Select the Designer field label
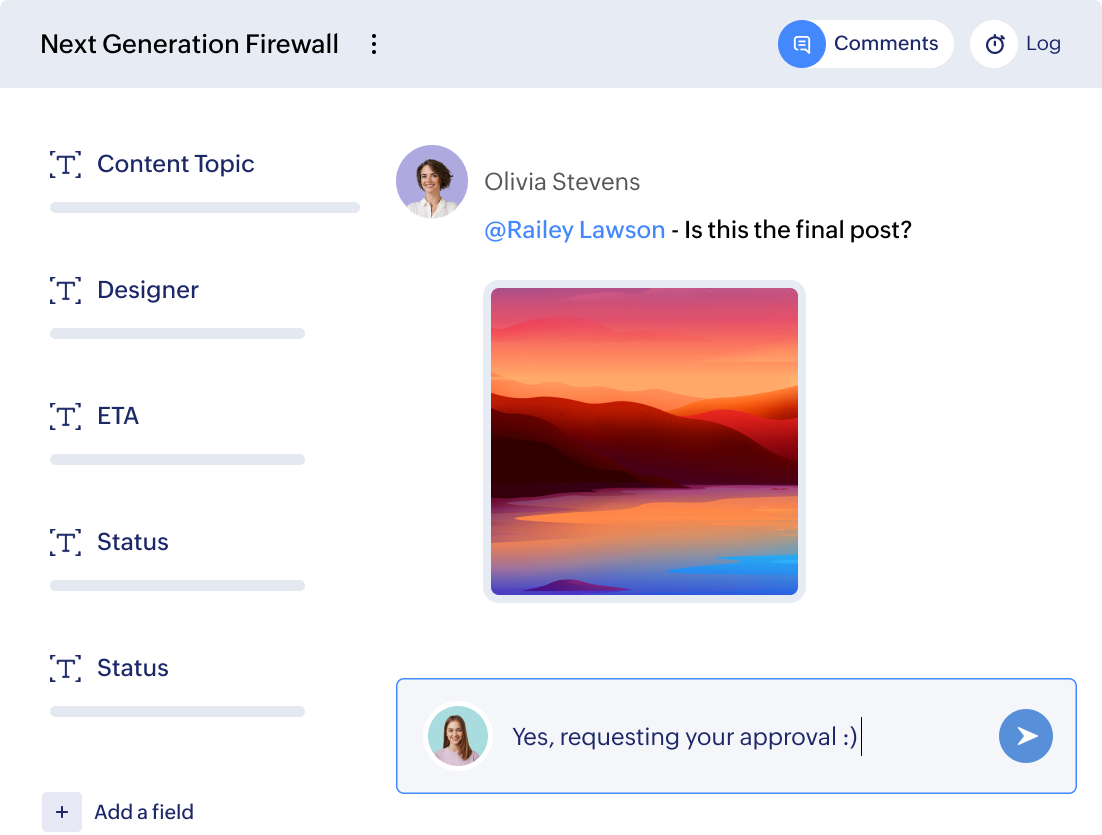 [148, 290]
